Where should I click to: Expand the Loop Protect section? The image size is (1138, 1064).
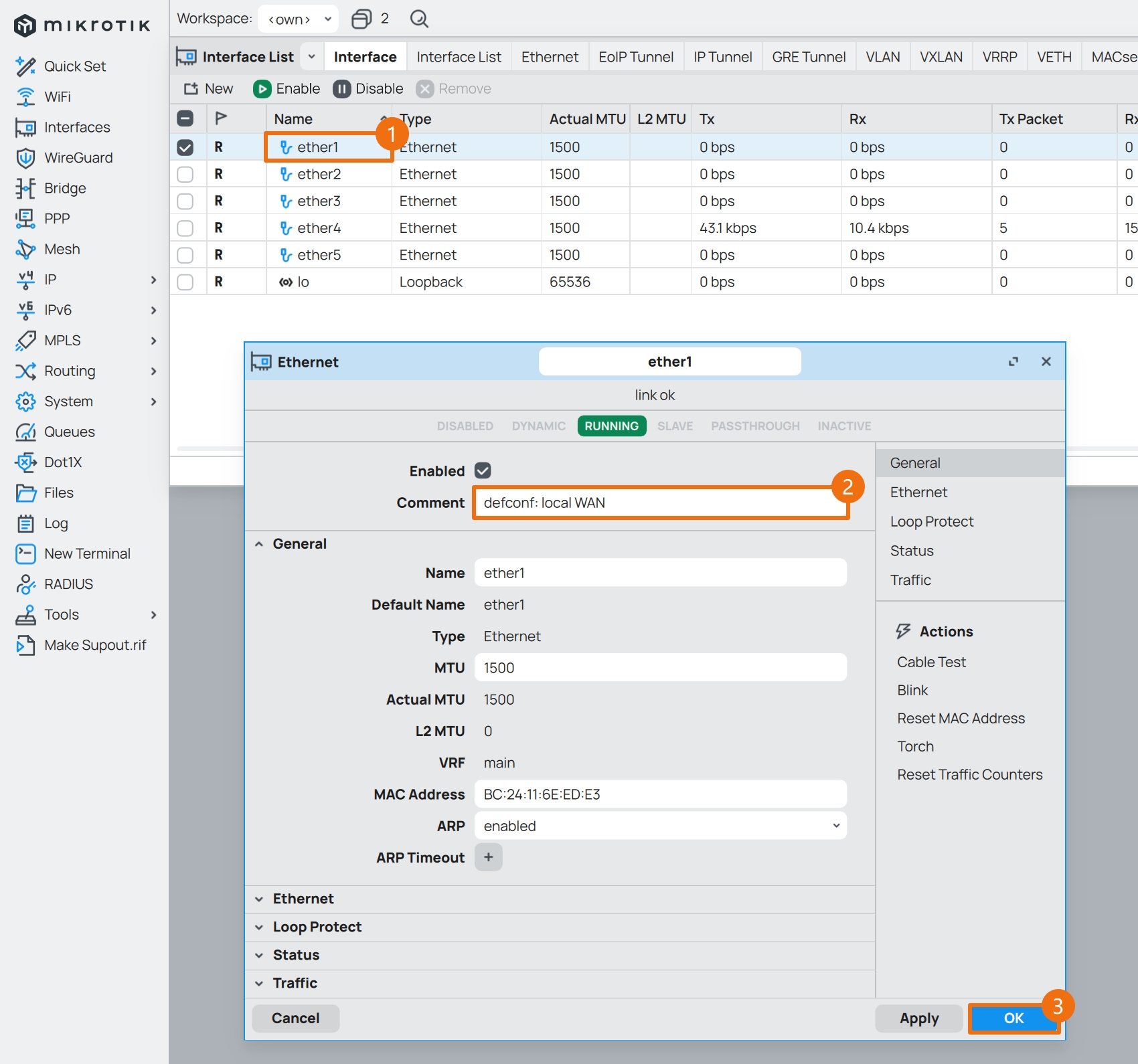(x=259, y=927)
